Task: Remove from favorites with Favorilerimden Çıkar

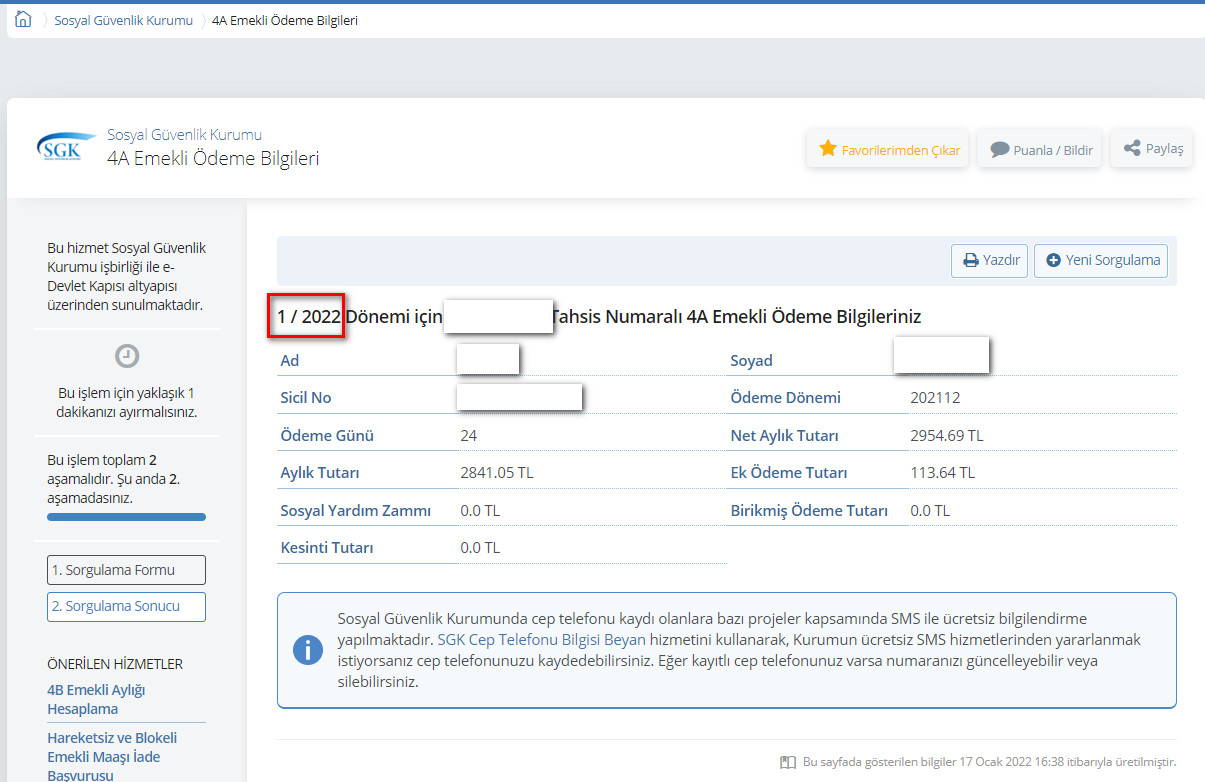Action: point(888,150)
